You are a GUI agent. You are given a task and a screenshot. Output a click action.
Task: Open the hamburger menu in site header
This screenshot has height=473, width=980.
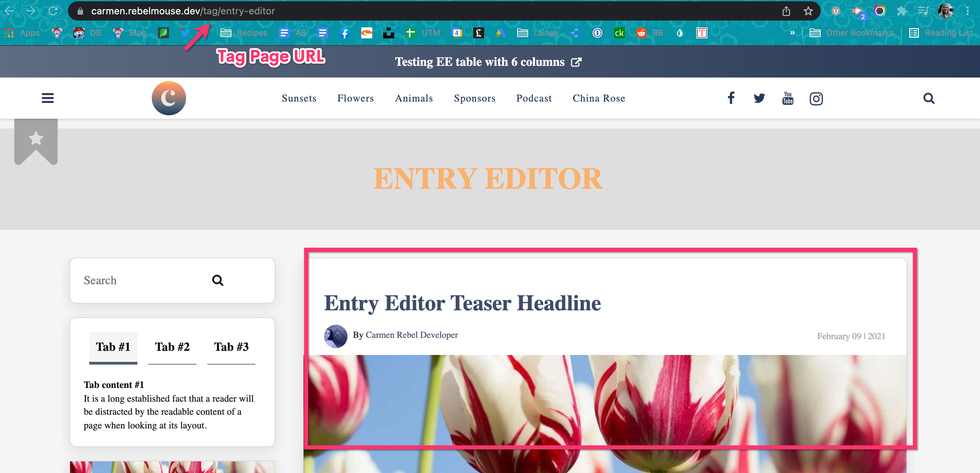pos(48,98)
